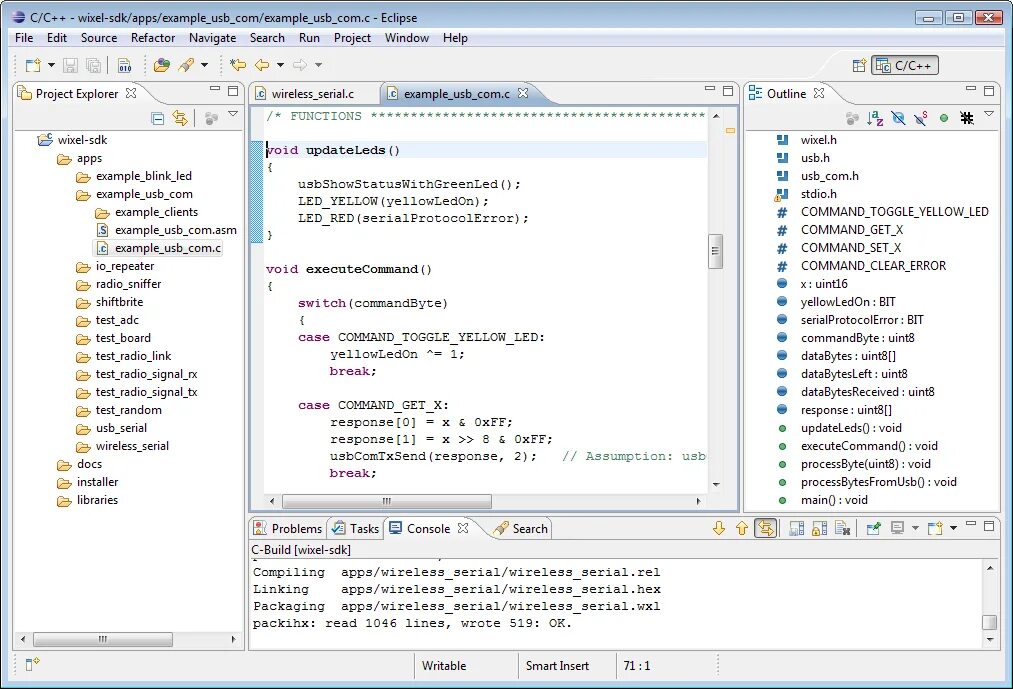Viewport: 1013px width, 689px height.
Task: Click the green dot filter icon in Outline
Action: tap(944, 118)
